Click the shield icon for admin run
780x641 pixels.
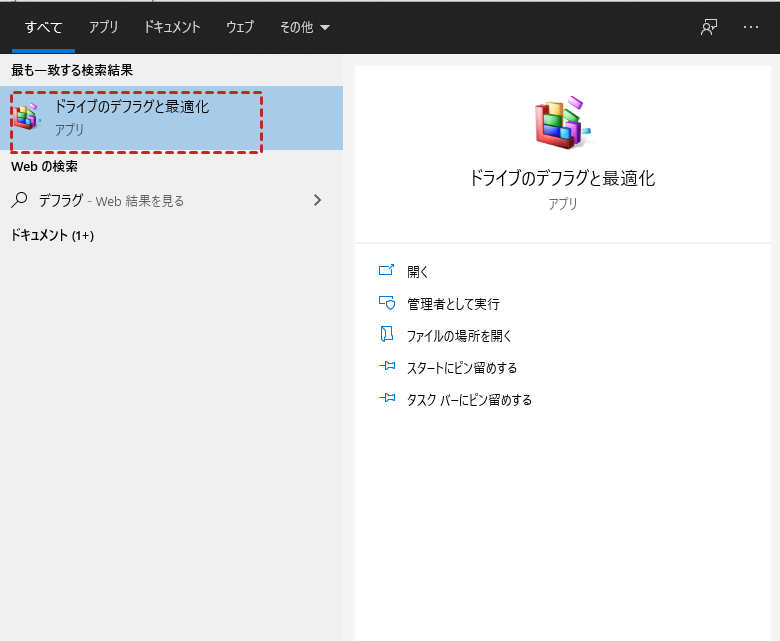click(387, 302)
